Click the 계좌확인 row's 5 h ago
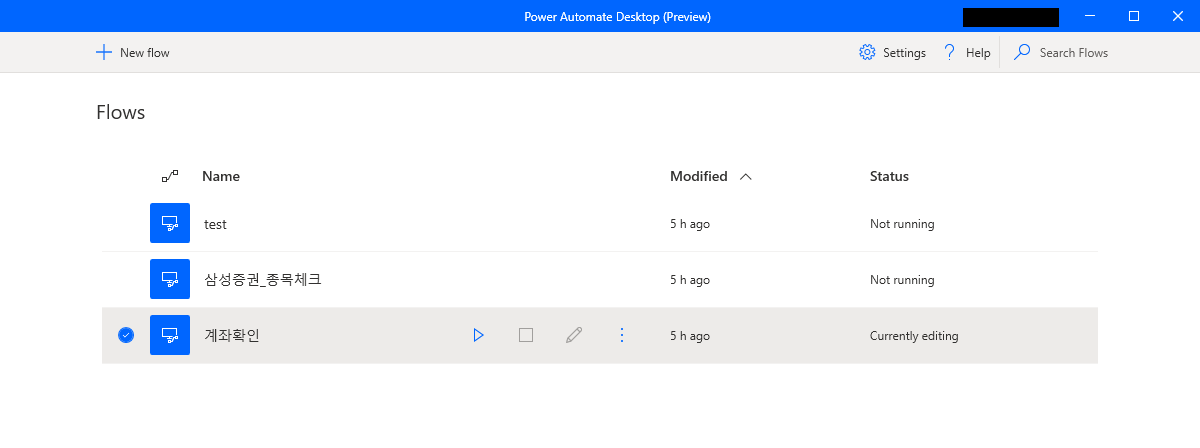The height and width of the screenshot is (448, 1200). point(690,336)
